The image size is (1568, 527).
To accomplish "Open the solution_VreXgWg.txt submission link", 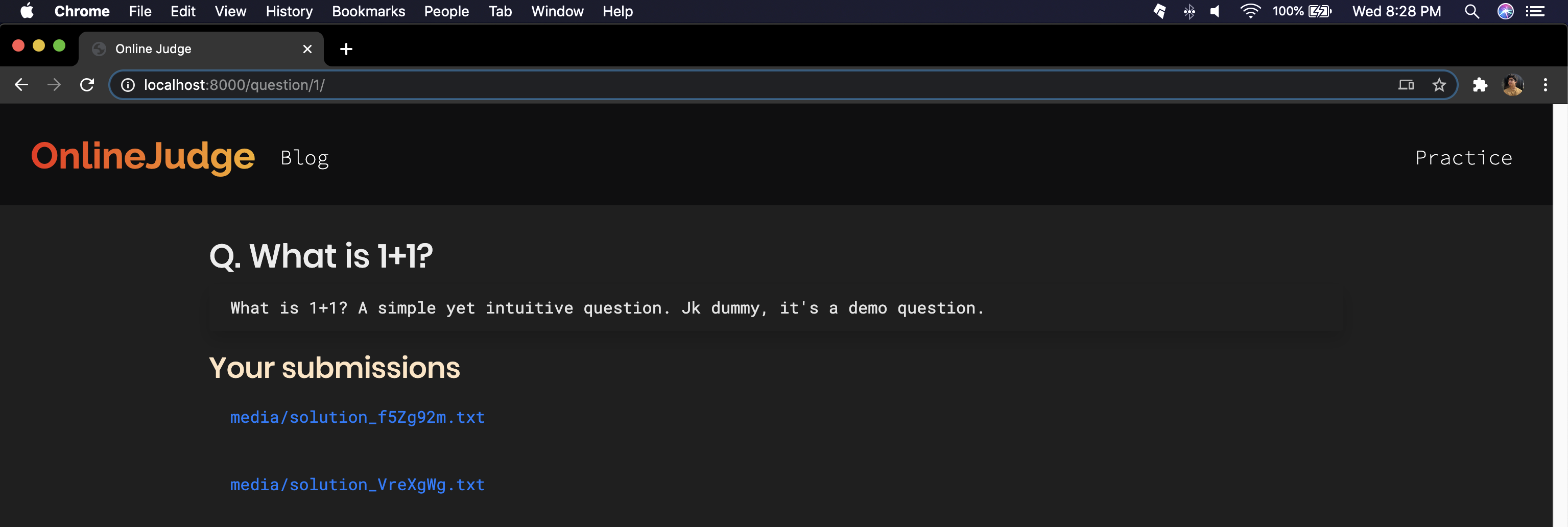I will coord(357,485).
